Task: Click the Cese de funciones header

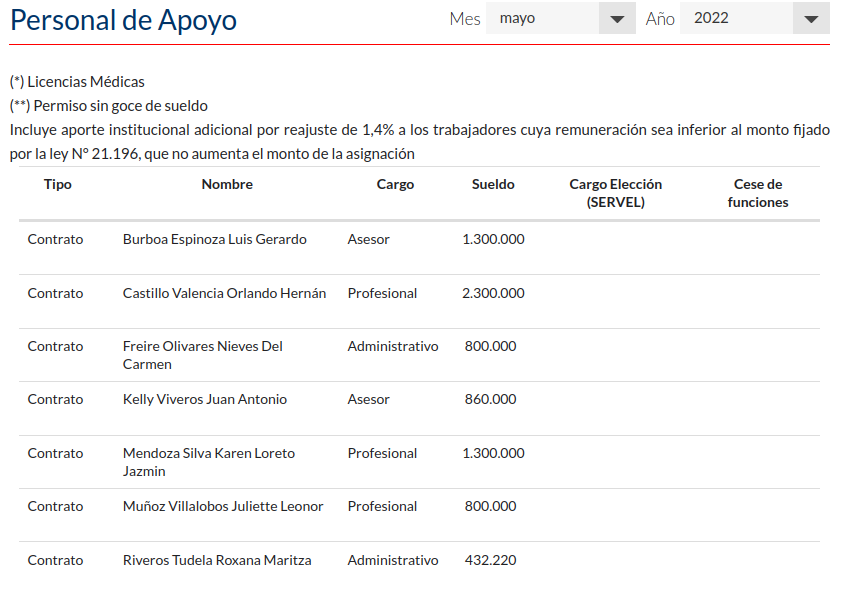Action: click(x=758, y=193)
